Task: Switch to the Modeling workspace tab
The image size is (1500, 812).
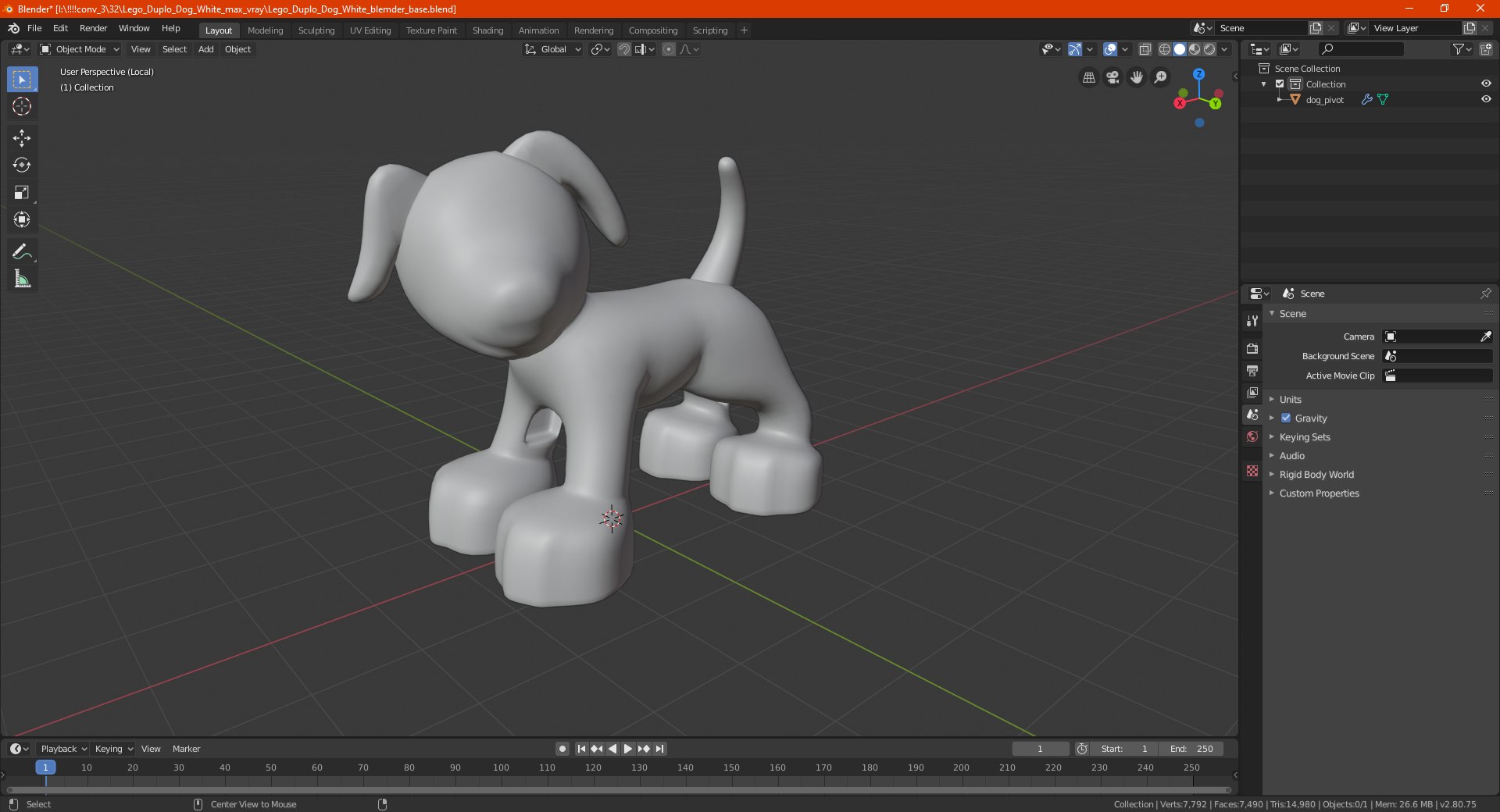Action: [265, 30]
